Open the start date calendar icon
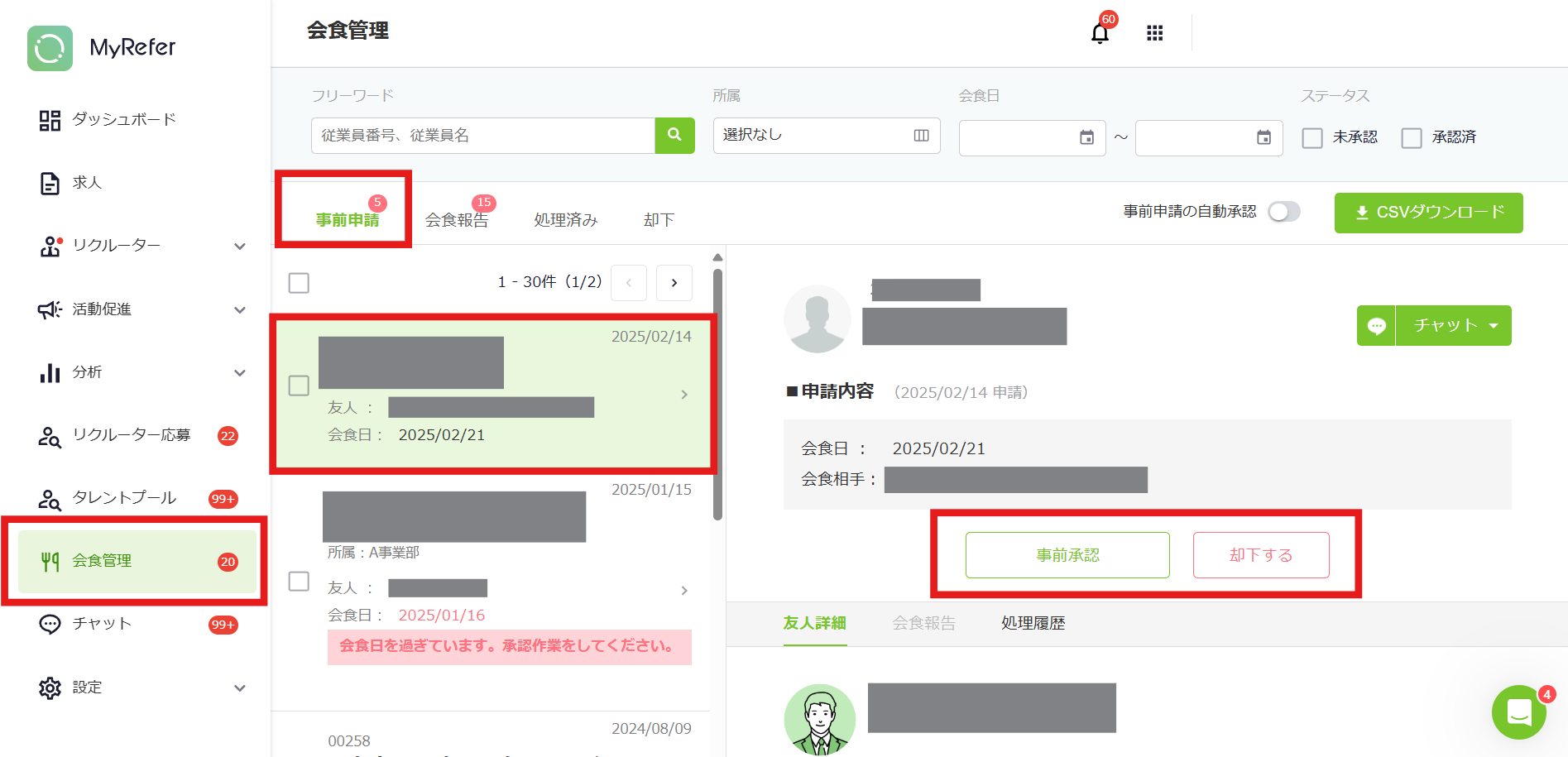 coord(1086,137)
